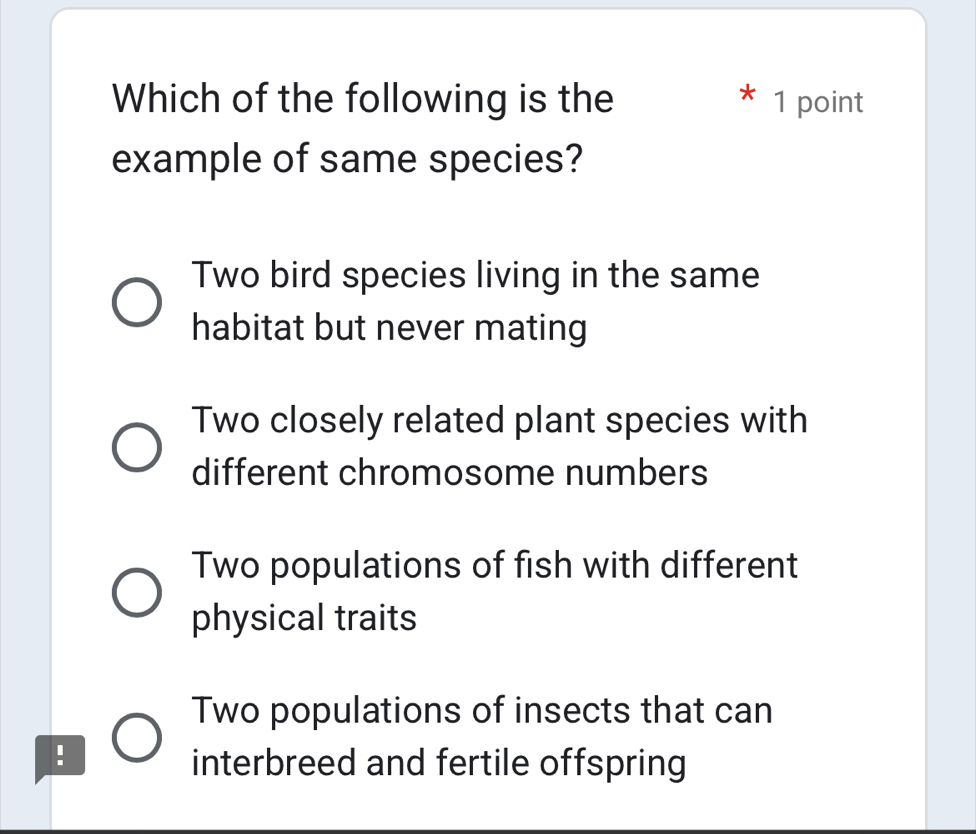Click the circle beside 'Two populations of fish'
This screenshot has width=976, height=834.
point(138,591)
